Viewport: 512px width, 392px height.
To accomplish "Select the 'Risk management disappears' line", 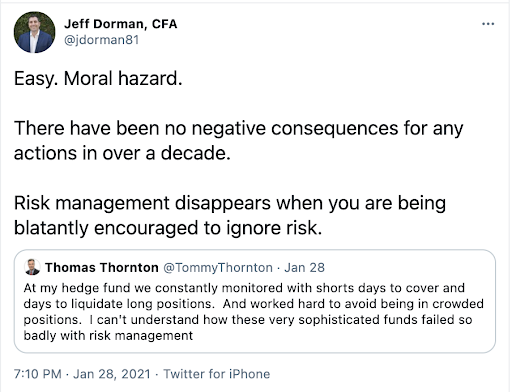I will pyautogui.click(x=230, y=203).
